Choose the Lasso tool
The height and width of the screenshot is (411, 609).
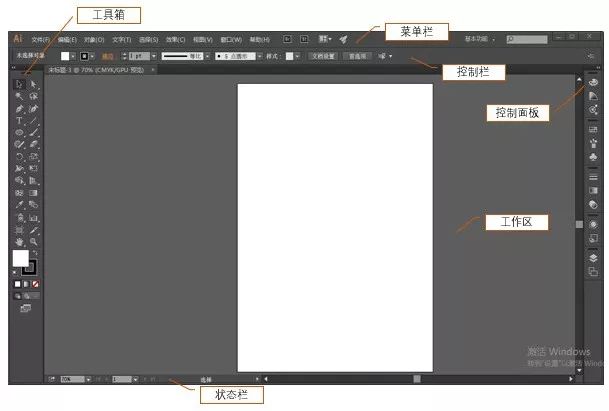(33, 96)
